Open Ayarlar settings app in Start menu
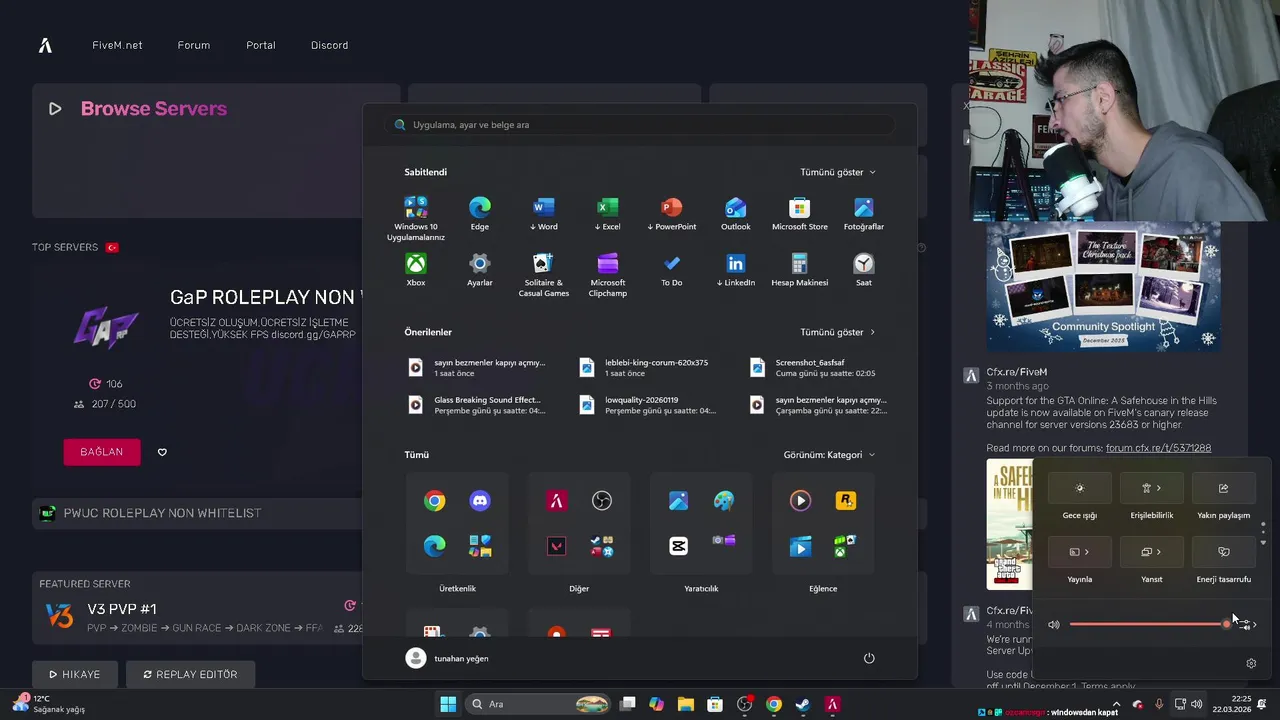 click(480, 270)
